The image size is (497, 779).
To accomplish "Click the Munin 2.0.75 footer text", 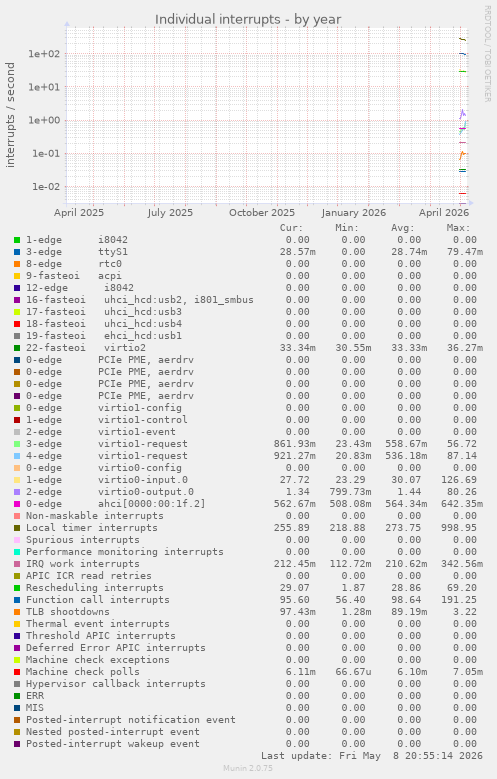I will pos(248,768).
